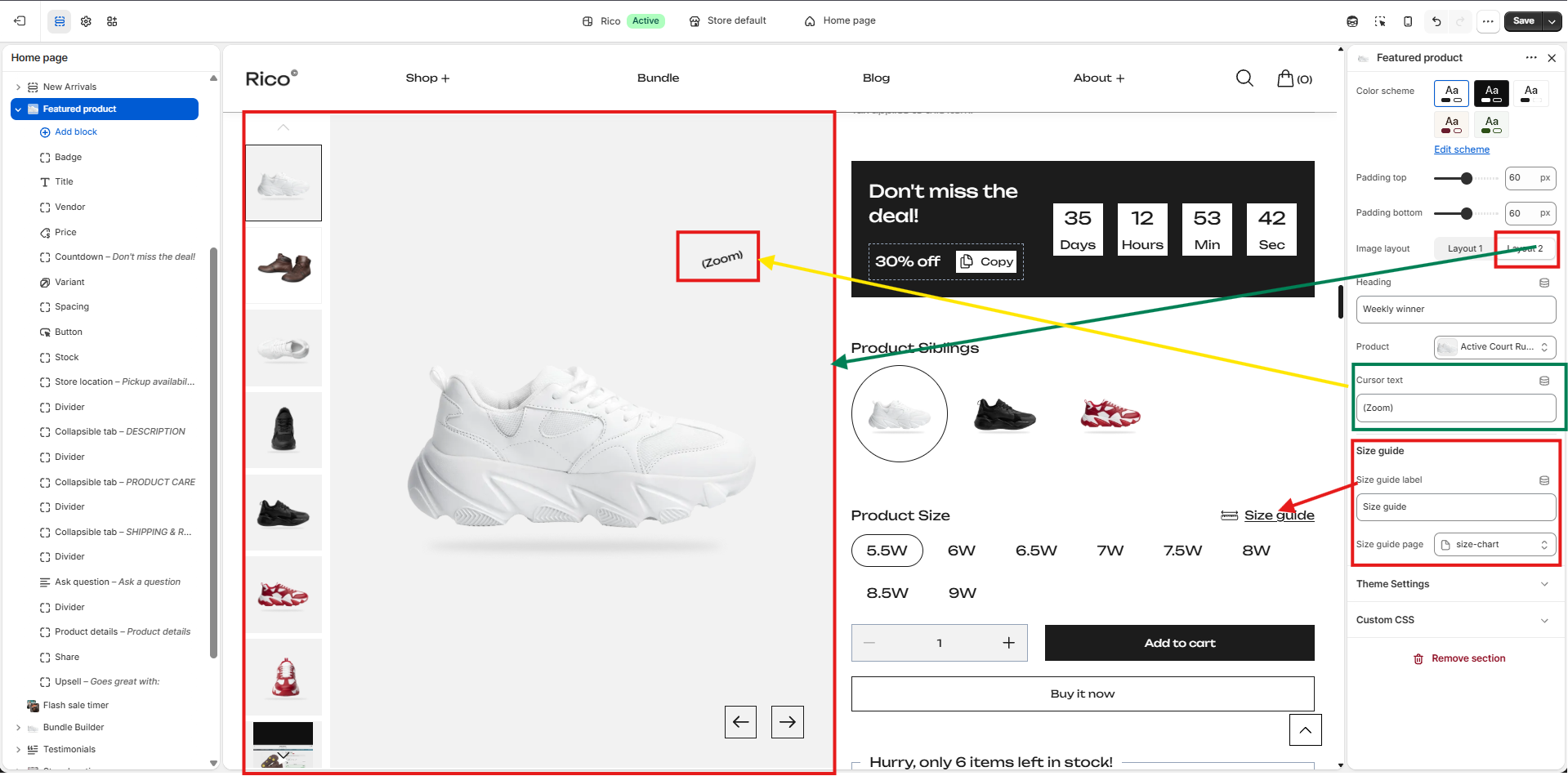Click dynamic source icon beside Cursor text
The width and height of the screenshot is (1568, 776).
point(1544,381)
